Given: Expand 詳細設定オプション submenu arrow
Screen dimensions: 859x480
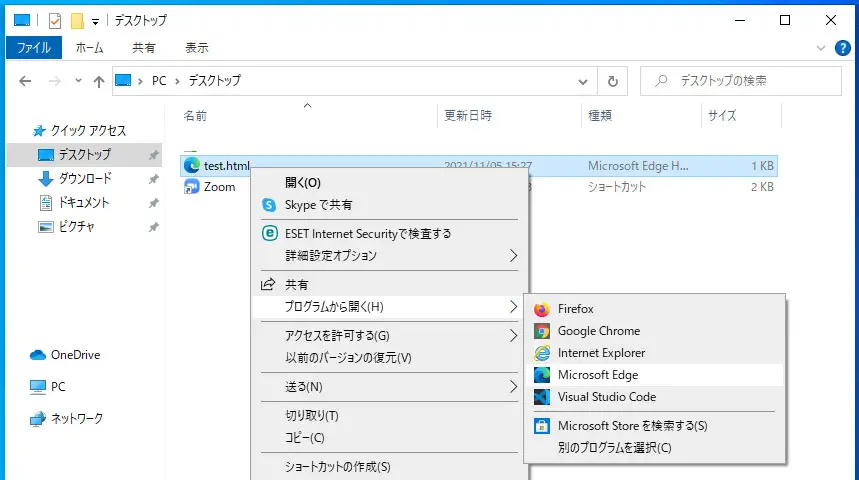Looking at the screenshot, I should (513, 255).
